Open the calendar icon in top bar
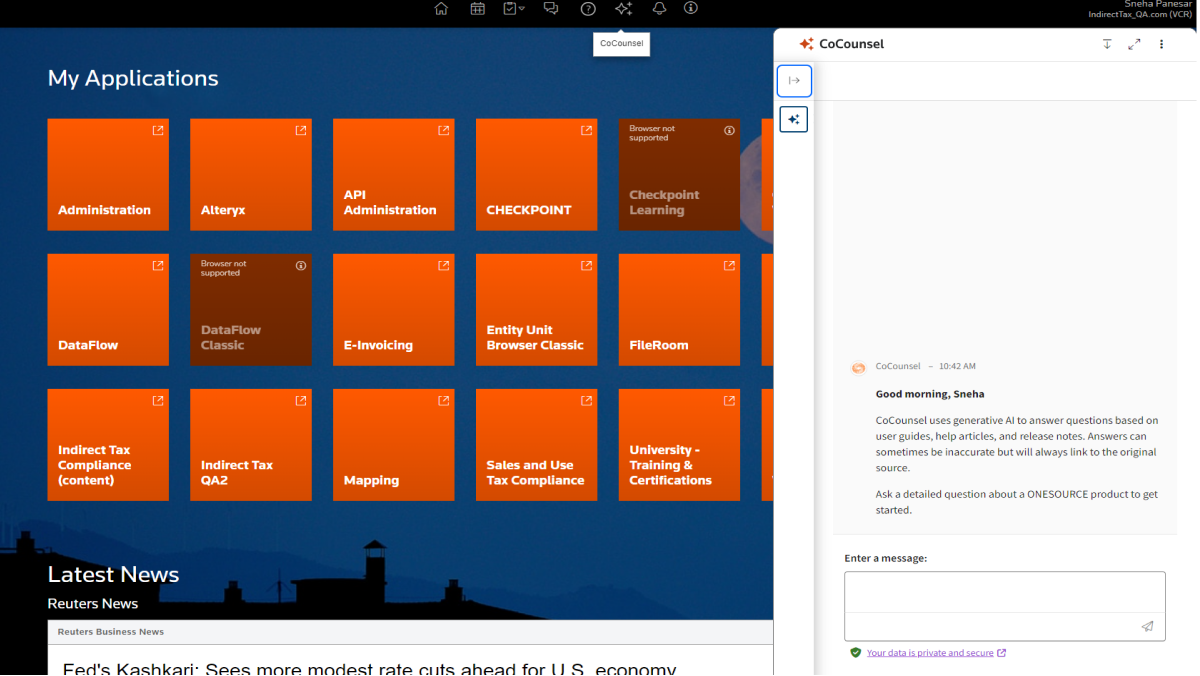The width and height of the screenshot is (1200, 676). [478, 9]
